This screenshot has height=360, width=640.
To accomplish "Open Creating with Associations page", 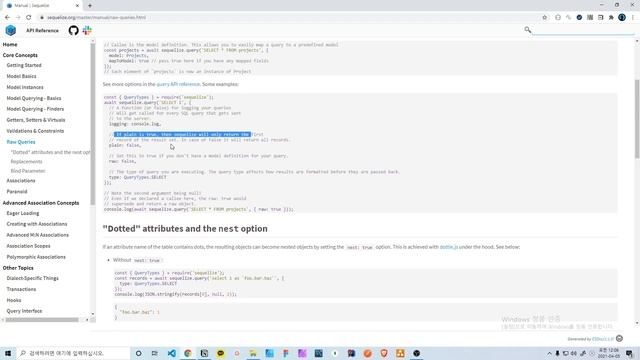I will point(37,224).
